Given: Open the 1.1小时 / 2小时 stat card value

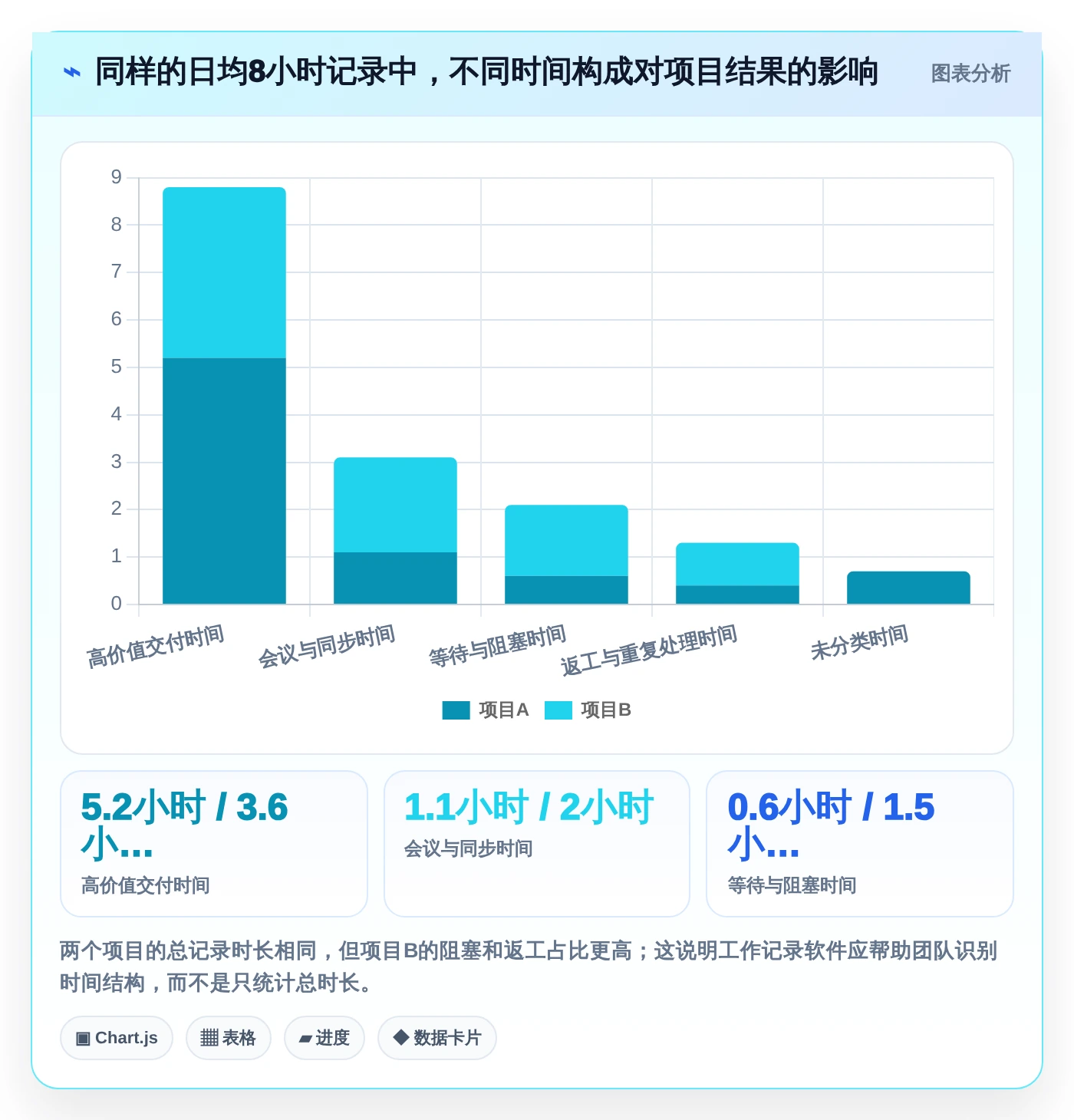Looking at the screenshot, I should coord(529,807).
